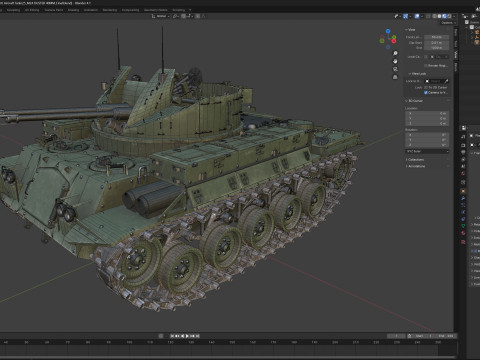
Task: Switch to the UV Editing workspace
Action: 32,10
